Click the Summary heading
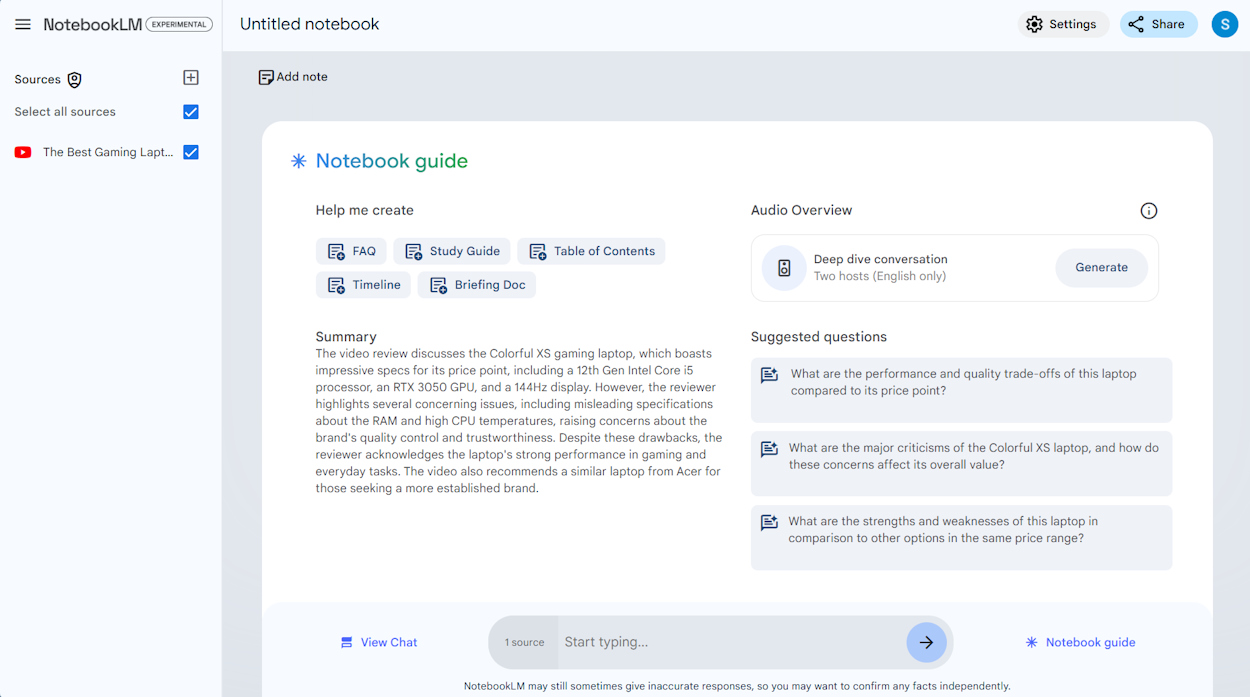 pos(346,337)
